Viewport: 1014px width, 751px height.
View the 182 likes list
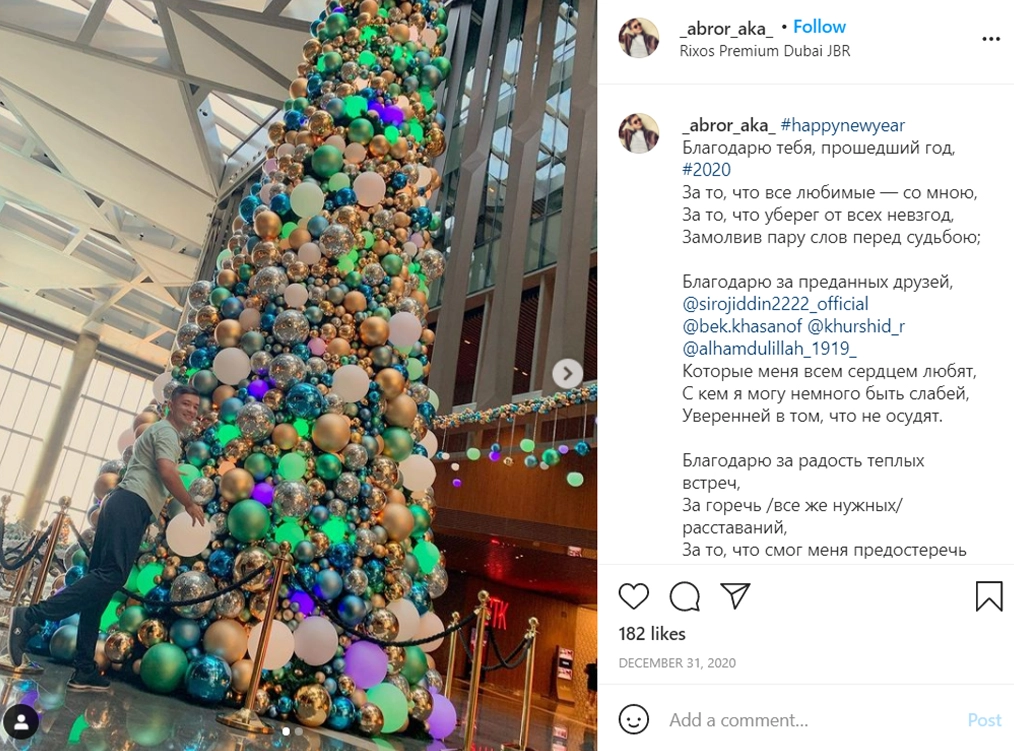[x=652, y=634]
